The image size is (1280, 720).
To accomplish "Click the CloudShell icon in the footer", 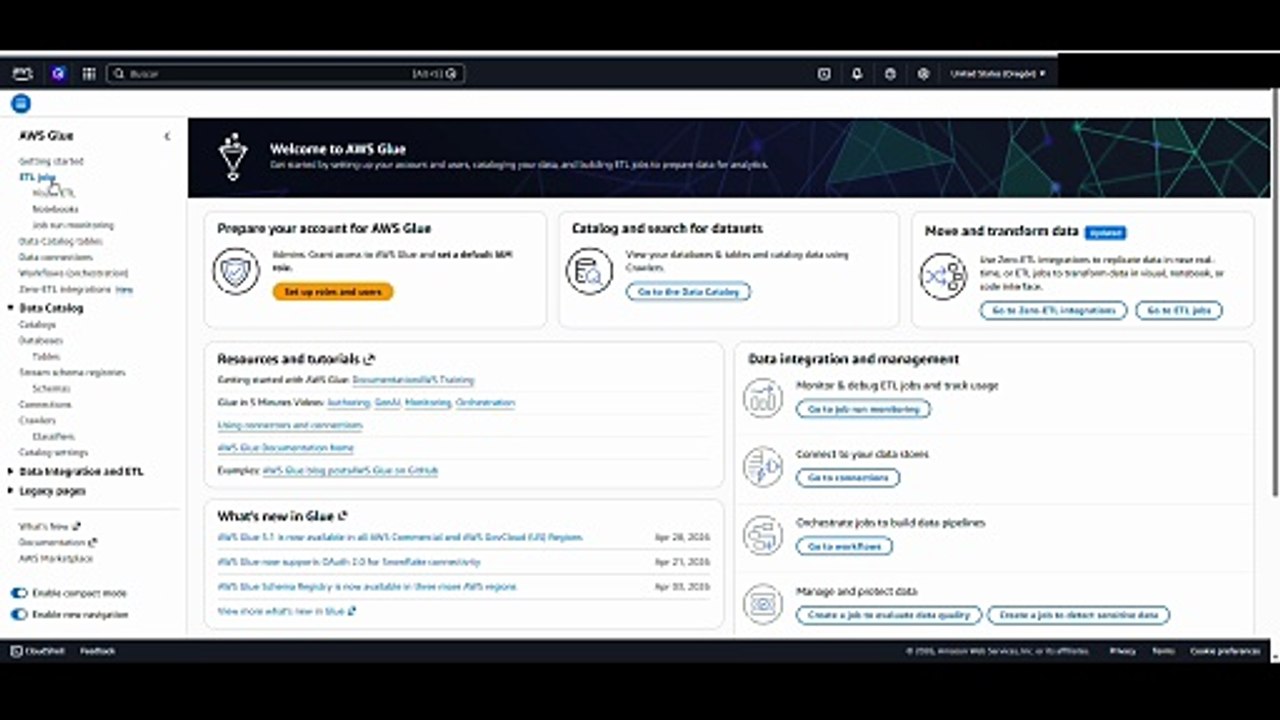I will (16, 651).
